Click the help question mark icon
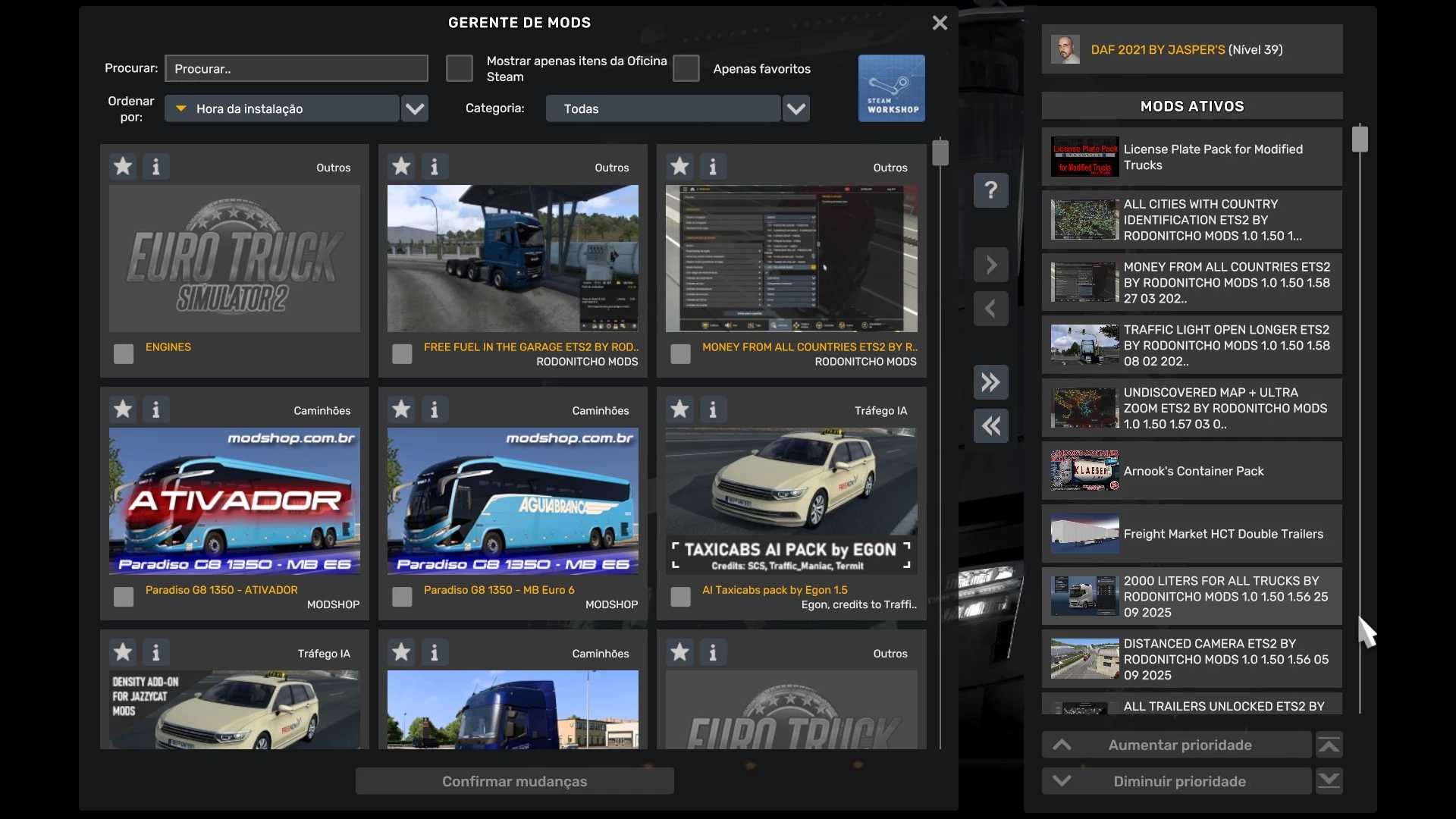Viewport: 1456px width, 819px height. pos(990,190)
